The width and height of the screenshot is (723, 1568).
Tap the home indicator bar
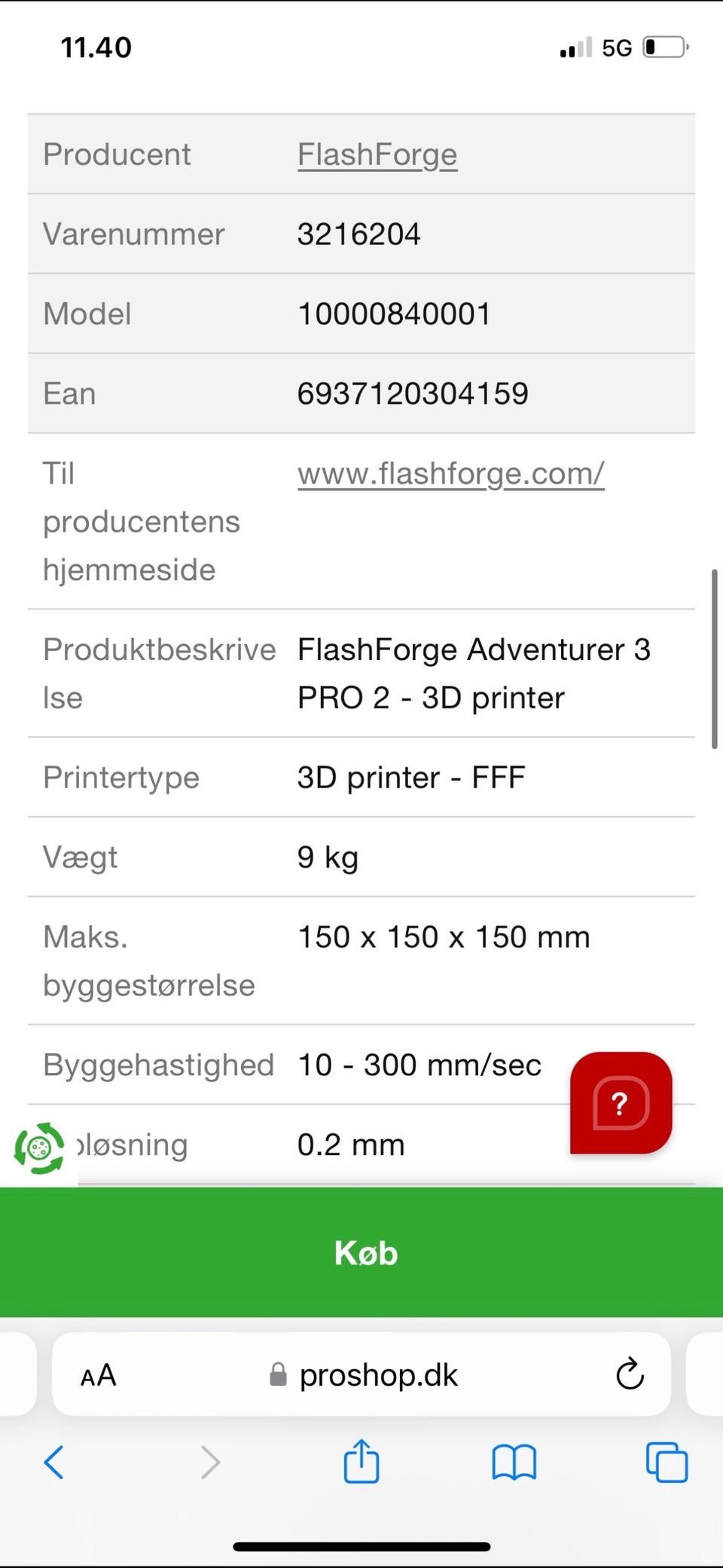point(361,1547)
